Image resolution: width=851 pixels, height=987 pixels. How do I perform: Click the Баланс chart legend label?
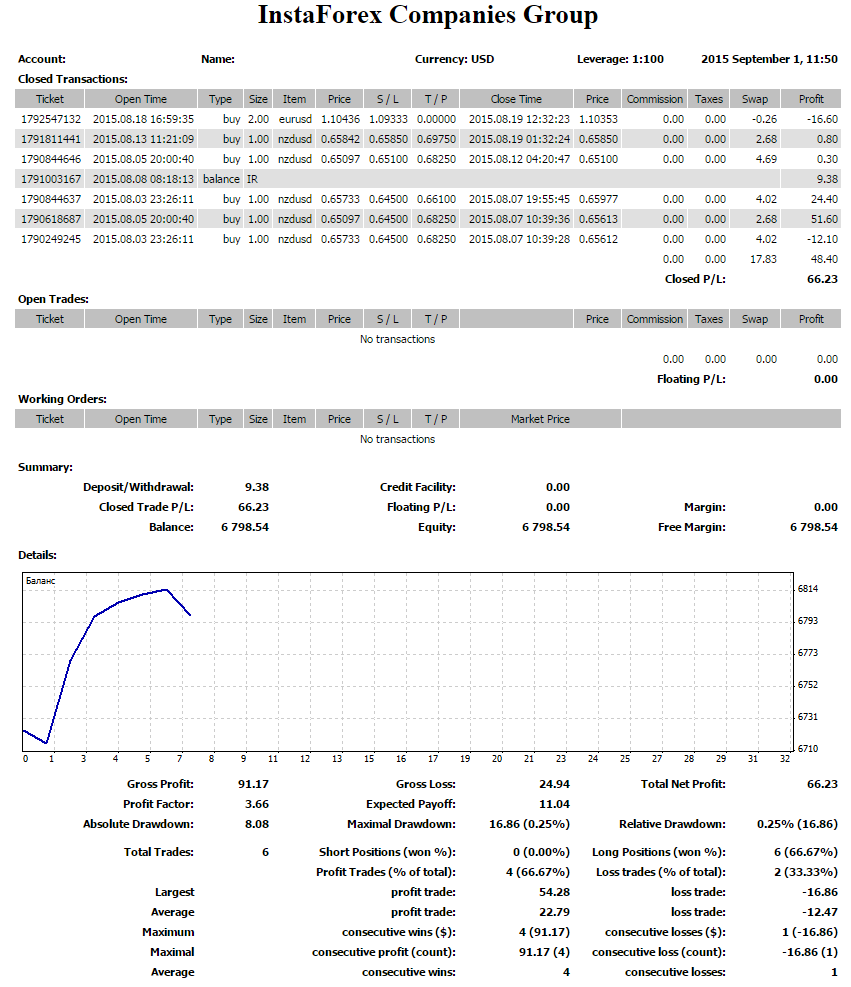pos(40,581)
